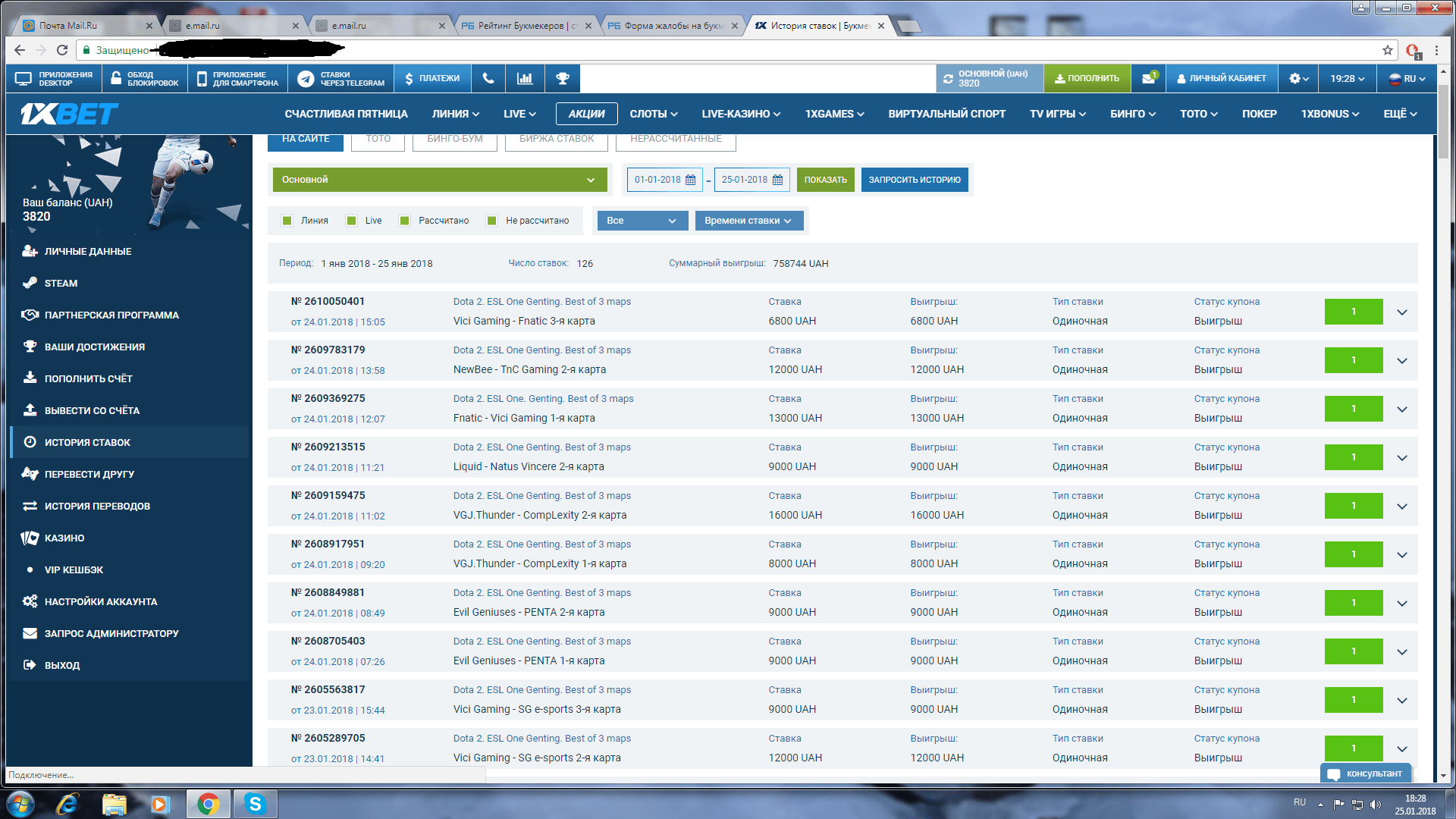Viewport: 1456px width, 819px height.
Task: Open calendar icon for start date 01-01-2018
Action: [690, 180]
